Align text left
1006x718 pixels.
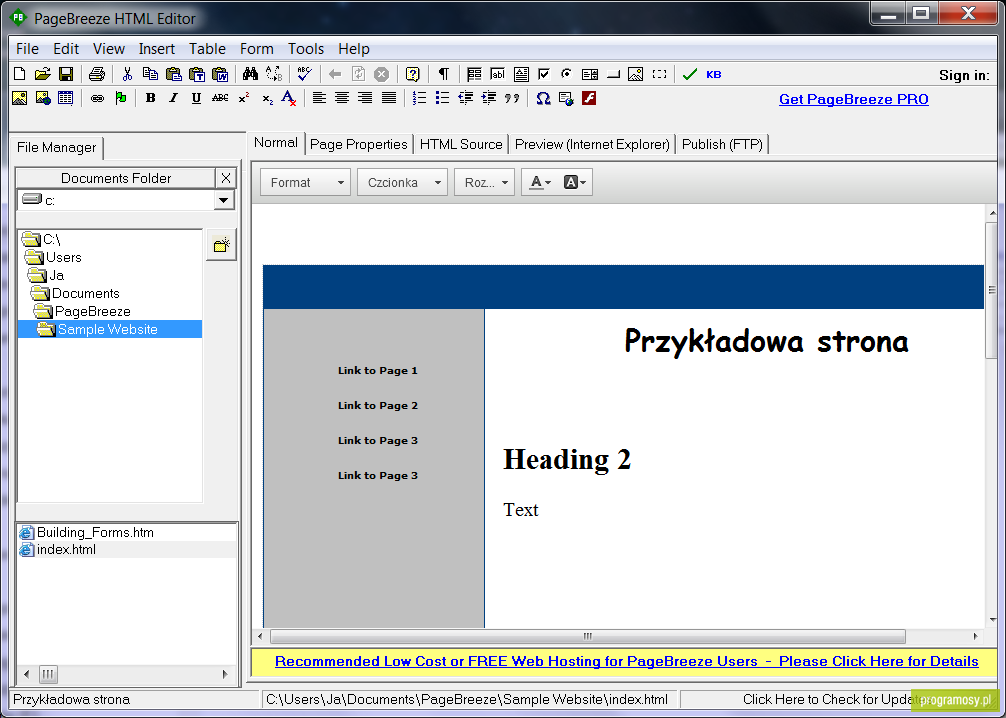[x=319, y=98]
